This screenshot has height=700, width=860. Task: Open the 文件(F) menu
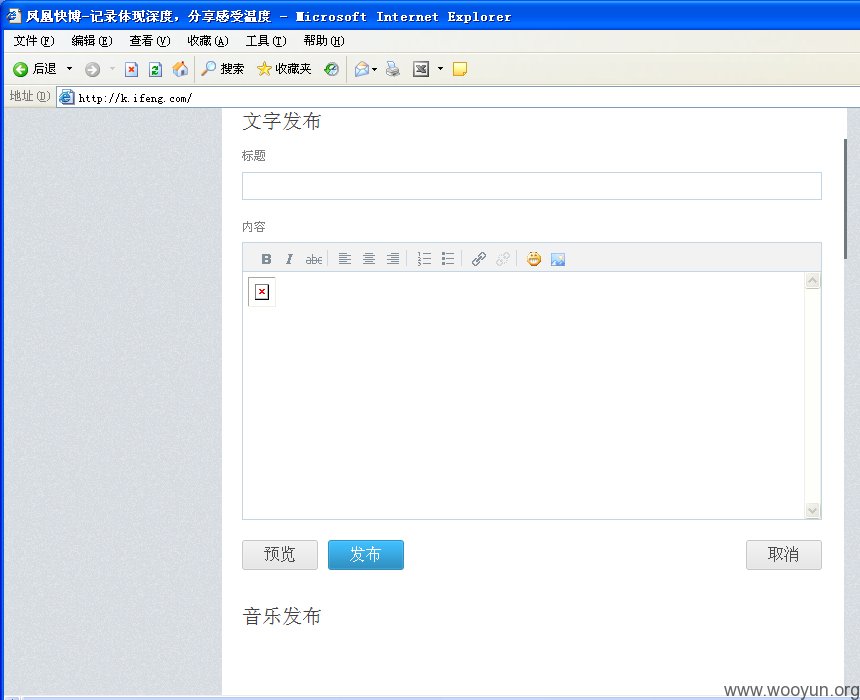(x=34, y=41)
